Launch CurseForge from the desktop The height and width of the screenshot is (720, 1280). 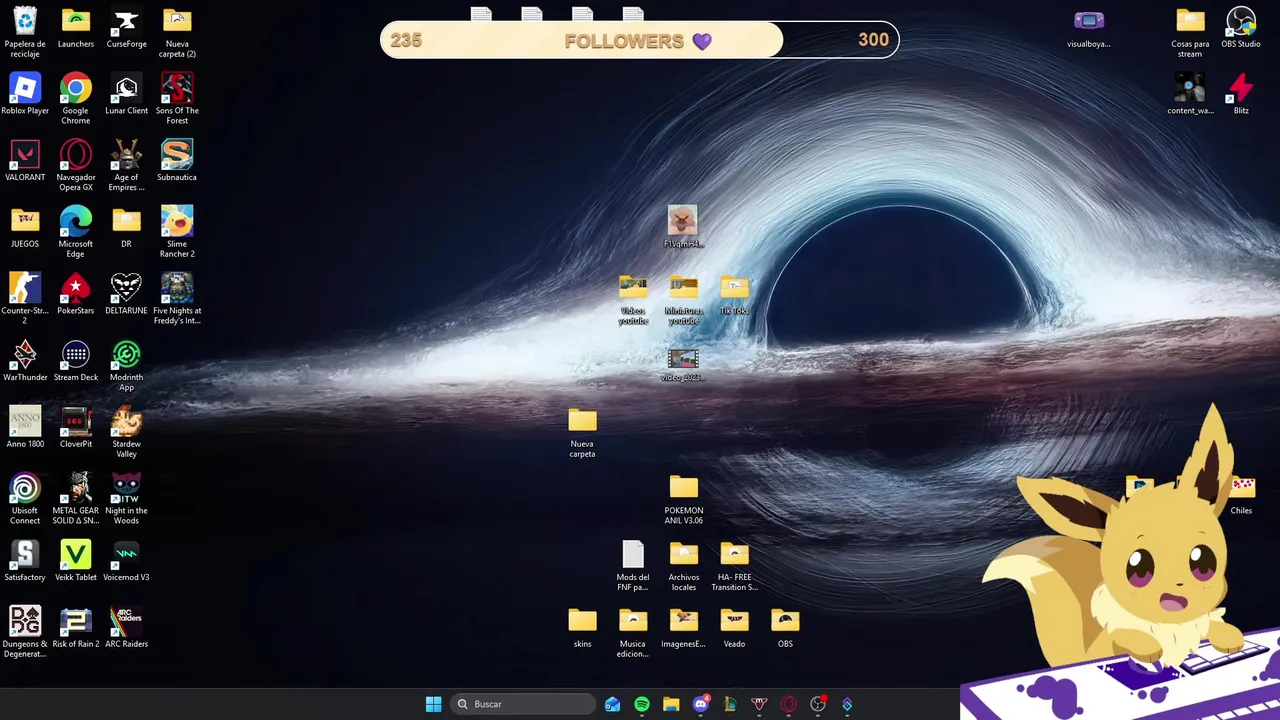(126, 21)
